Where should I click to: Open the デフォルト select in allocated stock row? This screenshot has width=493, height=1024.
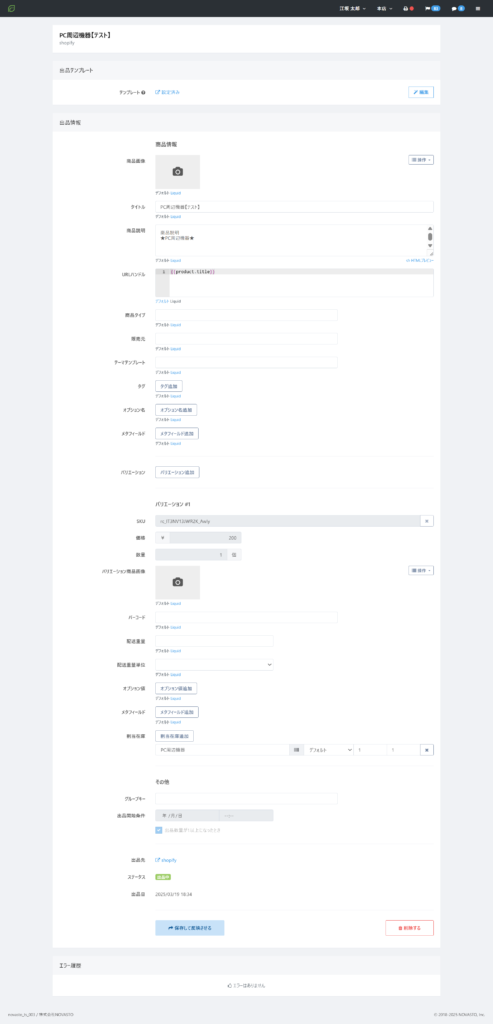click(x=328, y=750)
